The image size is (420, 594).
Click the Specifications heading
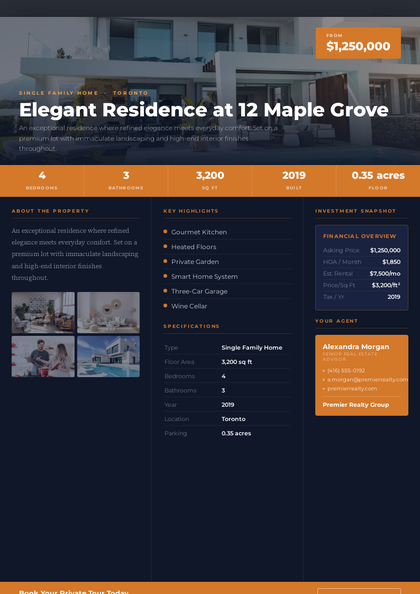tap(192, 326)
